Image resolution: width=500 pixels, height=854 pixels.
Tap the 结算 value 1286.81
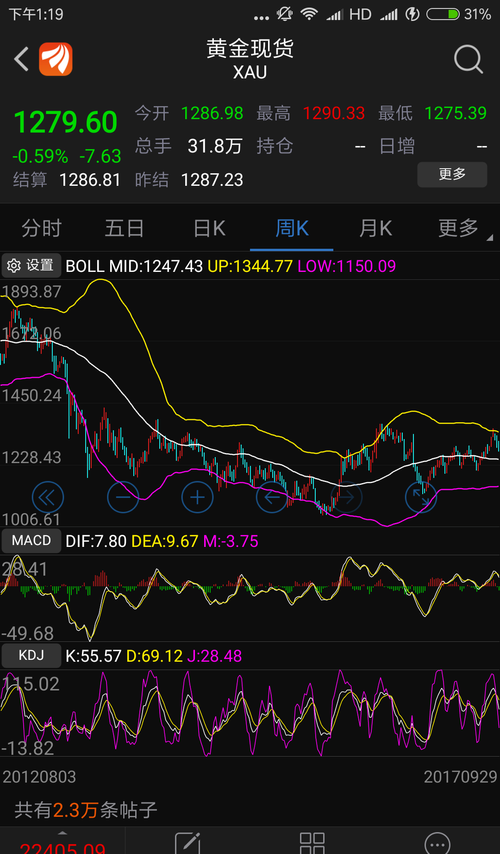pos(89,180)
